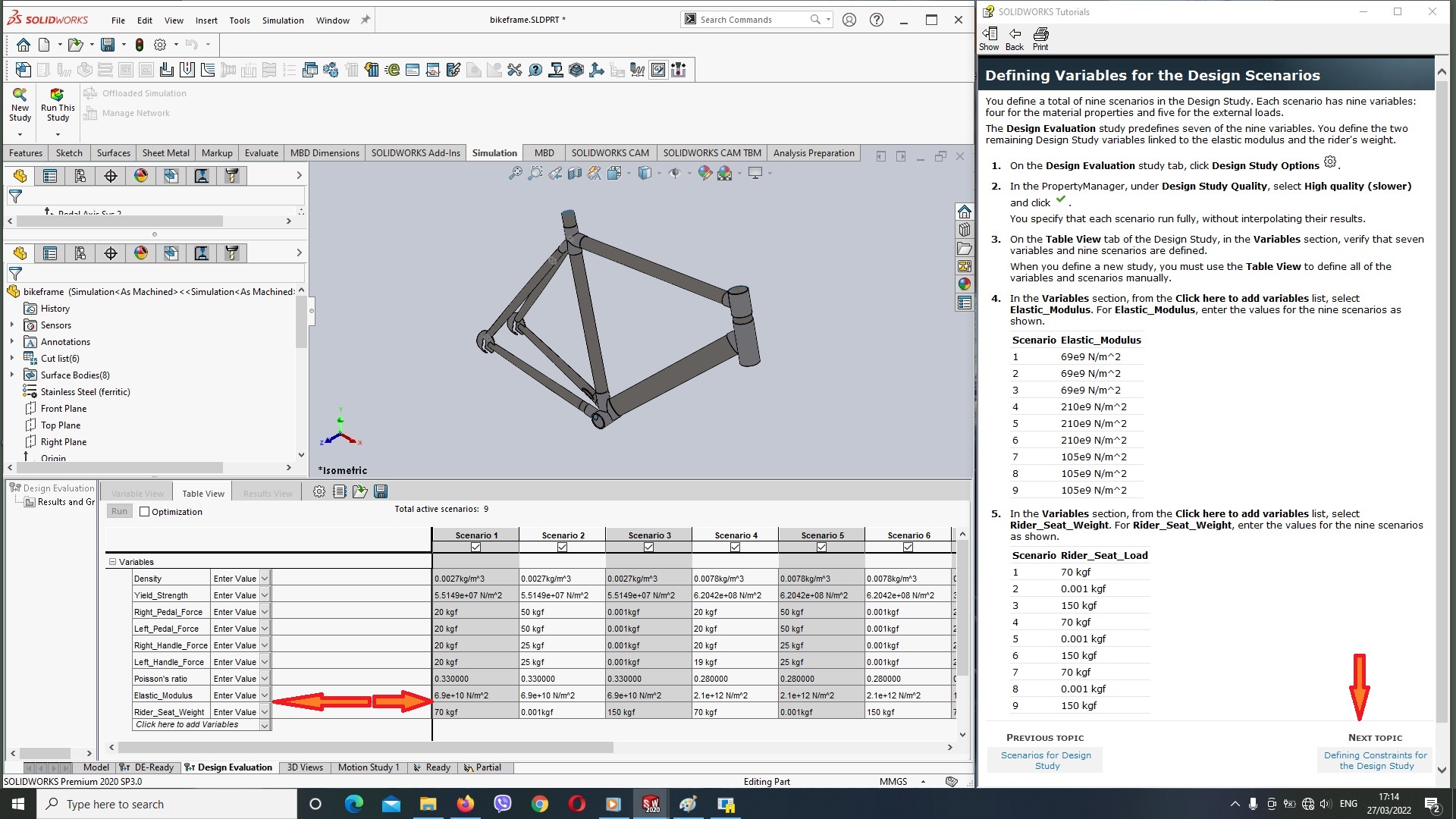Uncheck the Scenario 4 checkbox
The height and width of the screenshot is (819, 1456).
735,548
